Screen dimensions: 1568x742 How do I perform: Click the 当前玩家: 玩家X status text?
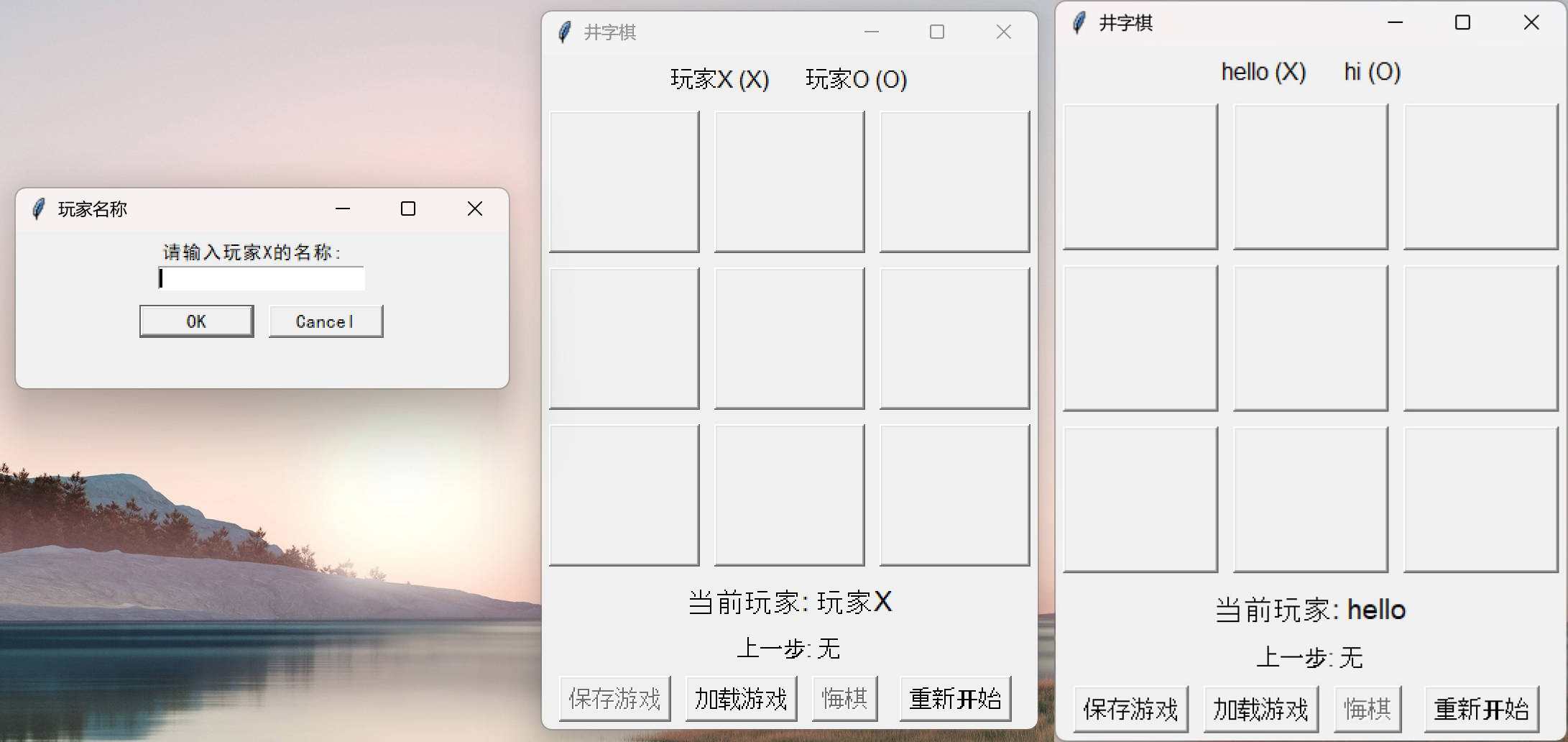coord(790,602)
